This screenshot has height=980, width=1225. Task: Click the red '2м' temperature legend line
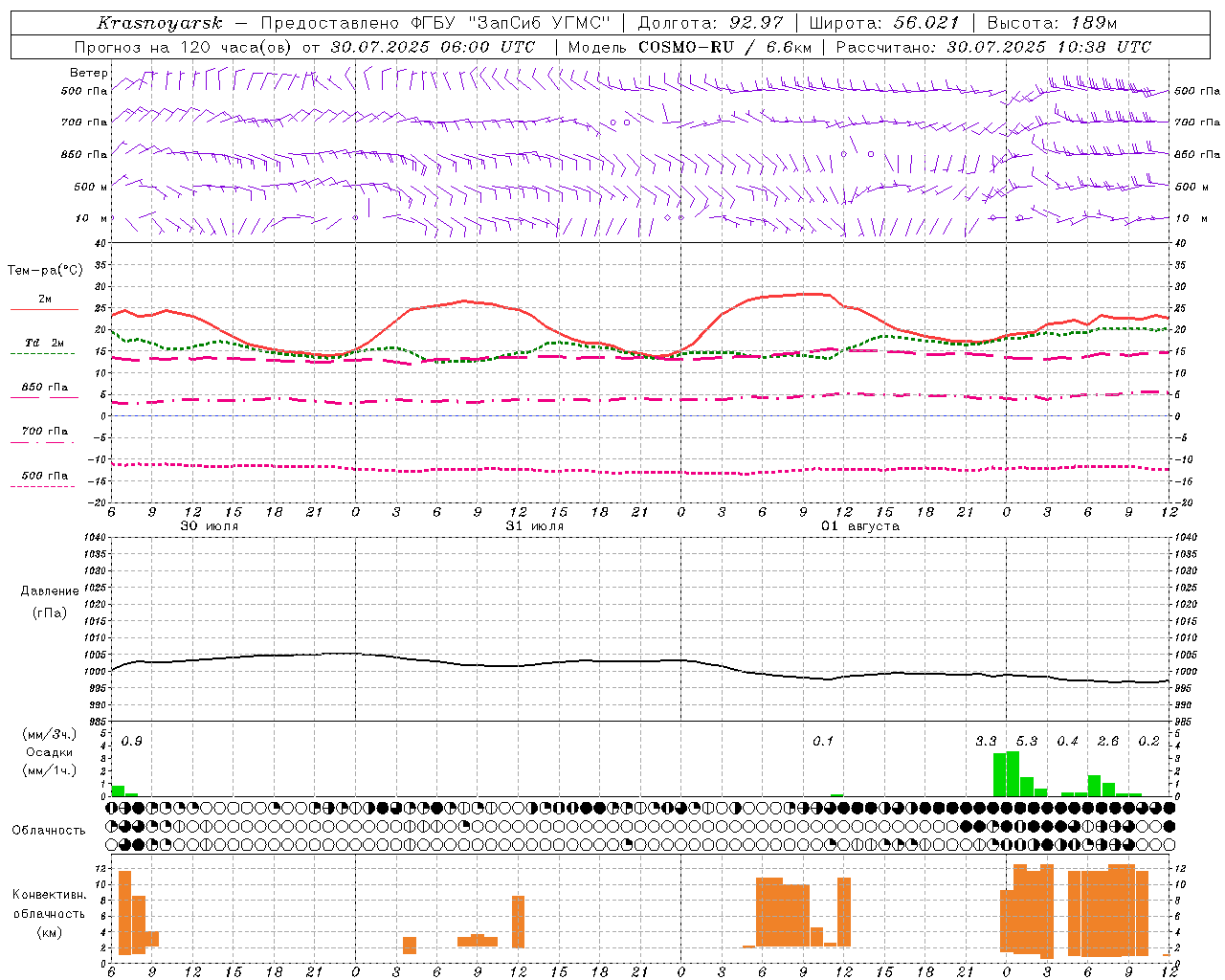coord(44,309)
